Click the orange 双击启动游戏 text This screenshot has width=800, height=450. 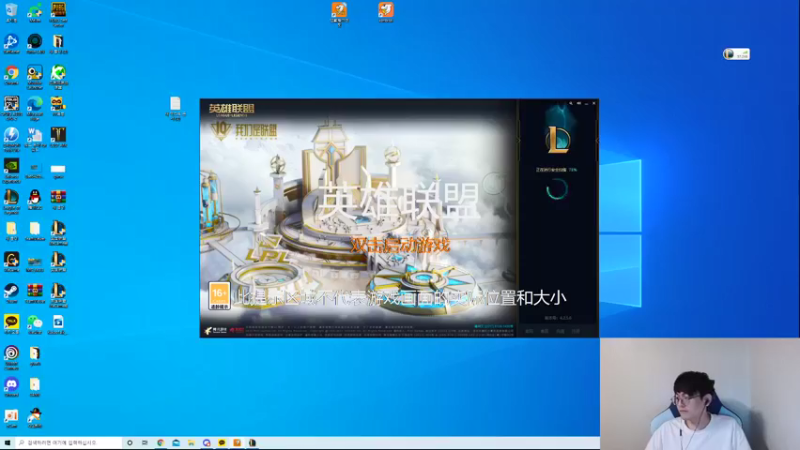(x=400, y=245)
